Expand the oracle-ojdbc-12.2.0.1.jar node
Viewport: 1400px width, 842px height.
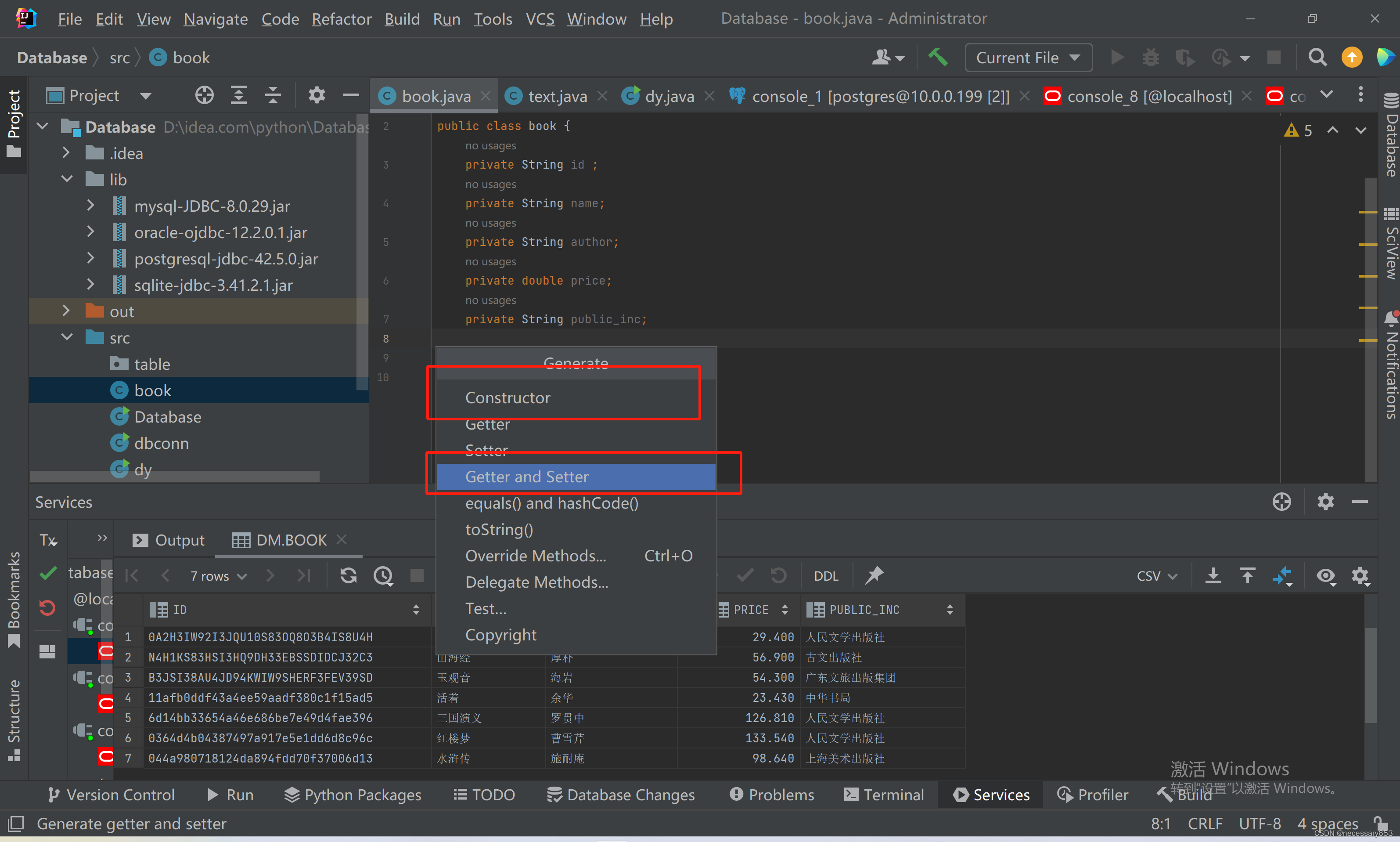pos(91,231)
